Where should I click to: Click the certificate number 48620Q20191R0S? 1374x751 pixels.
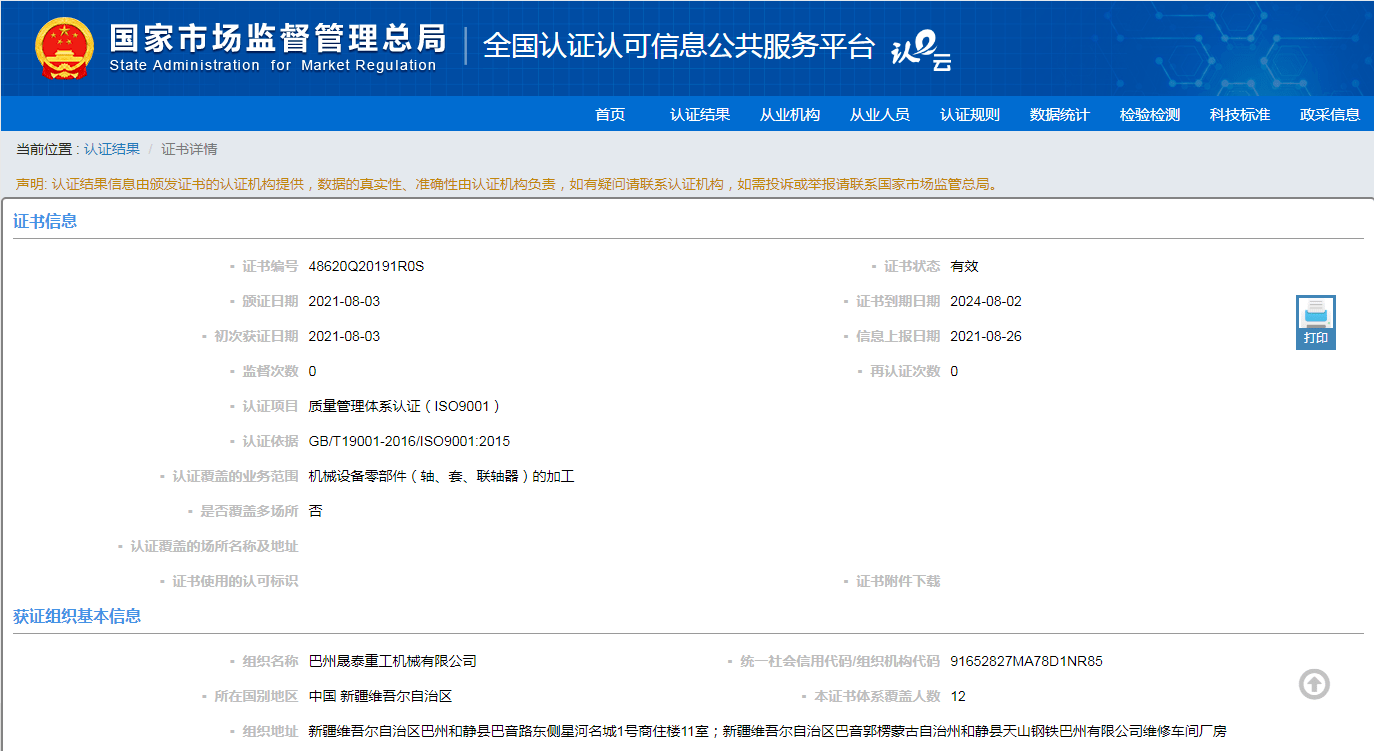[x=366, y=266]
